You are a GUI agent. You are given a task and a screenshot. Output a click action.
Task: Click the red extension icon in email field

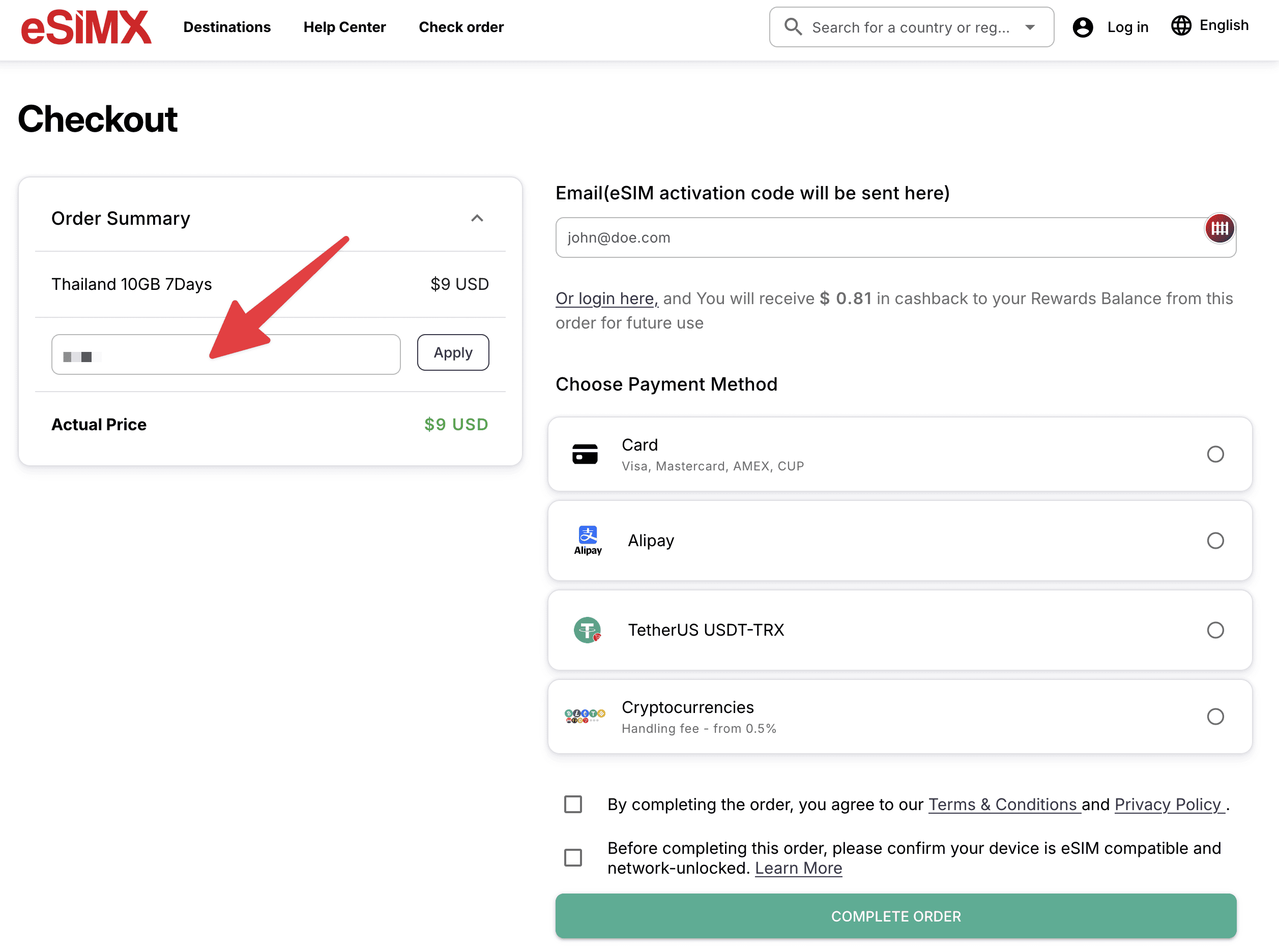(x=1219, y=229)
